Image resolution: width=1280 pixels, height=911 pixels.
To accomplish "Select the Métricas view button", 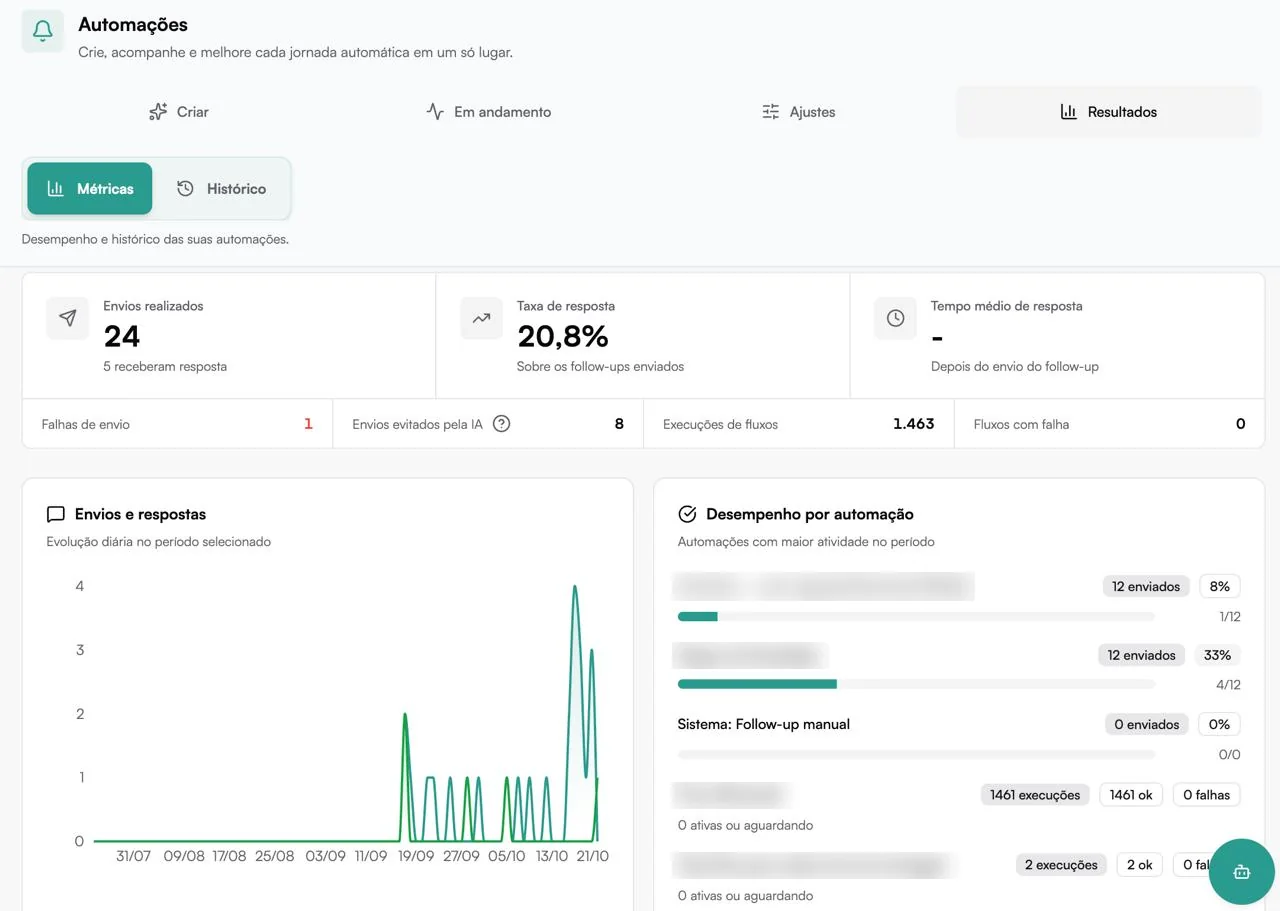I will tap(90, 189).
